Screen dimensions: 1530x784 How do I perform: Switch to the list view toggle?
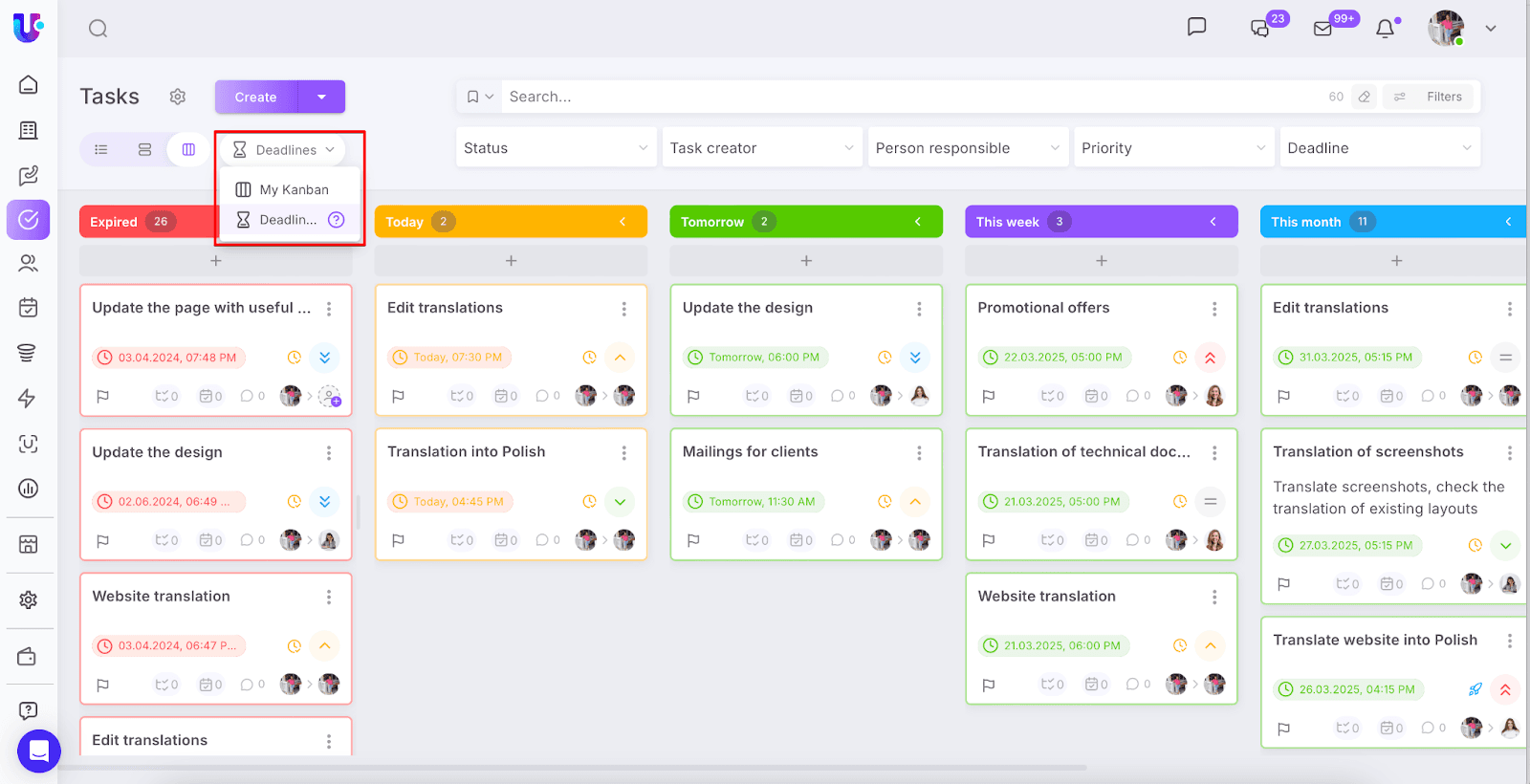click(x=101, y=149)
